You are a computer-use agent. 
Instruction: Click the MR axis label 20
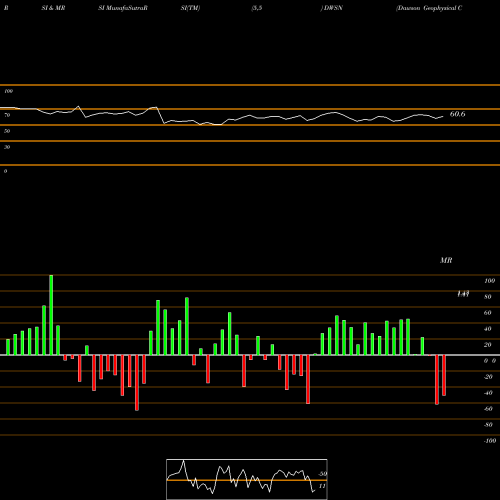point(488,345)
